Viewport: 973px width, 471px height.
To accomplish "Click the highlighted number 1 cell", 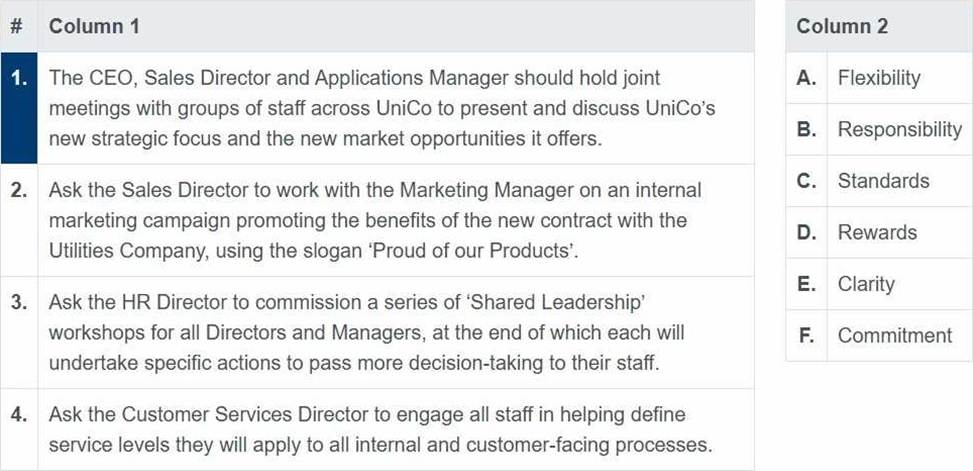I will pyautogui.click(x=19, y=108).
